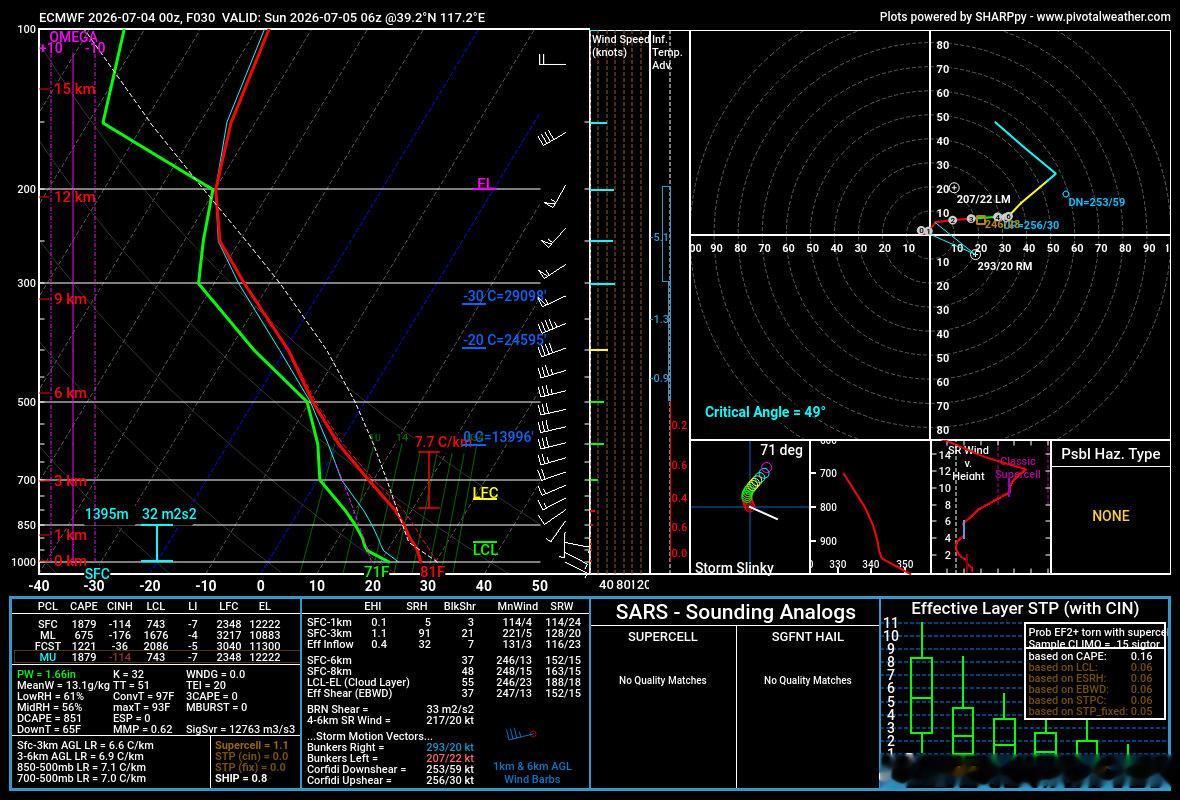Click the Bunkers Right = 293/20 kt row
The height and width of the screenshot is (800, 1180).
[x=391, y=747]
